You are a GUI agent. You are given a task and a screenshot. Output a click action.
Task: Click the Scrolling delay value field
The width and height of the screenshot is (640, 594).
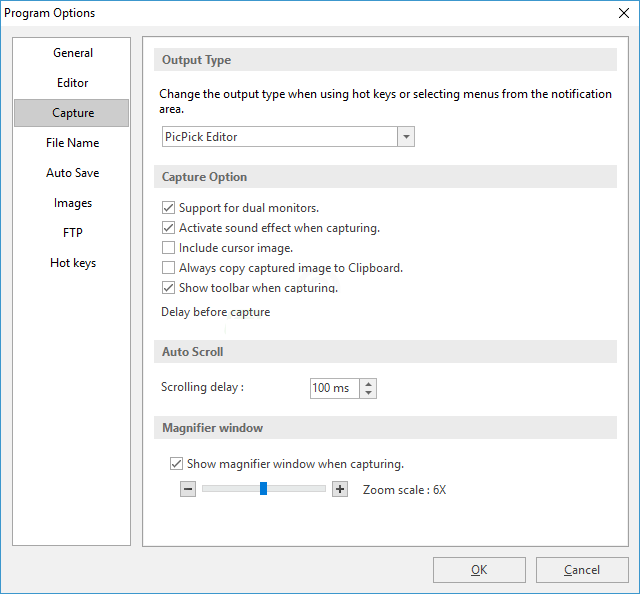tap(334, 388)
